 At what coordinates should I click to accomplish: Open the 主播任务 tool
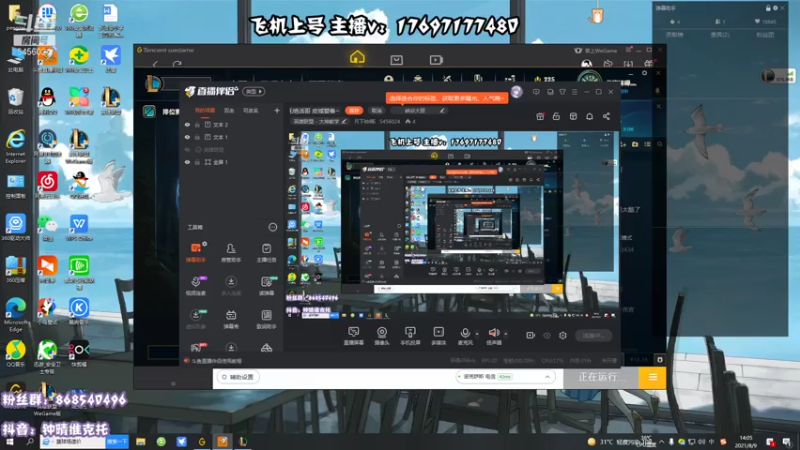point(266,252)
